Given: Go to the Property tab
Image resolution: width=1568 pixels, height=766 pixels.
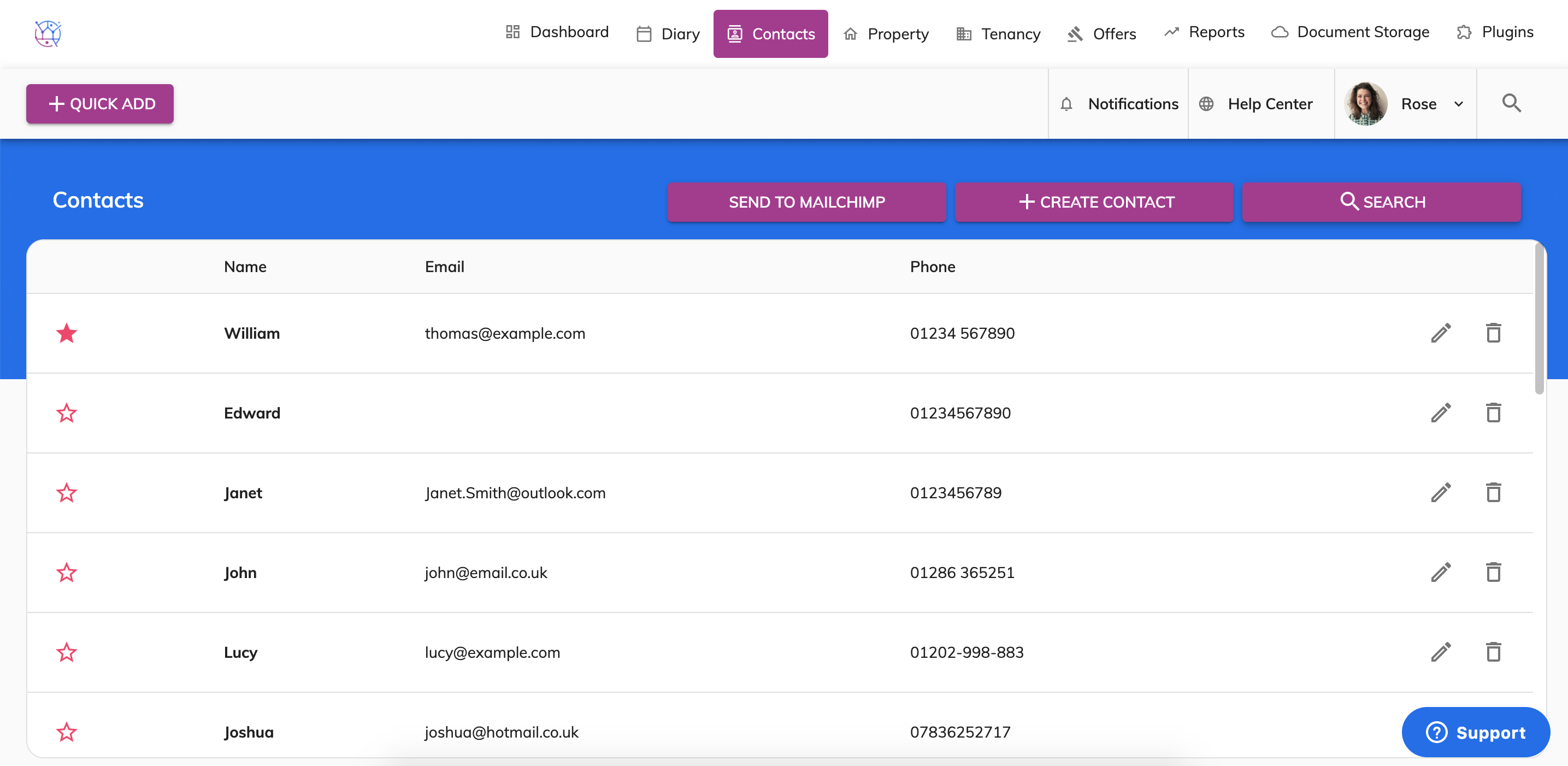Looking at the screenshot, I should tap(886, 34).
